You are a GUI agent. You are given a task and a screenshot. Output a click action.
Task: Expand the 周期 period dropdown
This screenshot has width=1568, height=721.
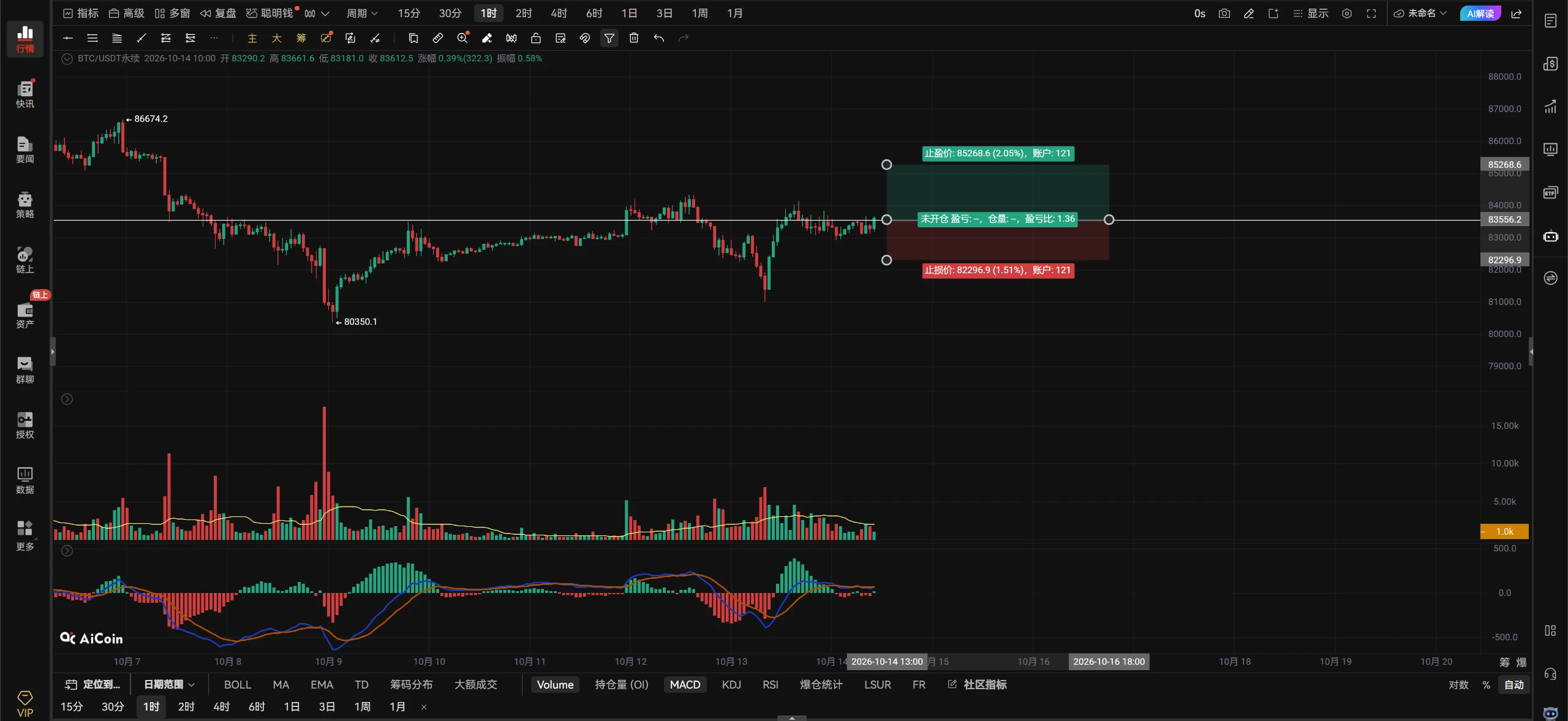pos(362,13)
